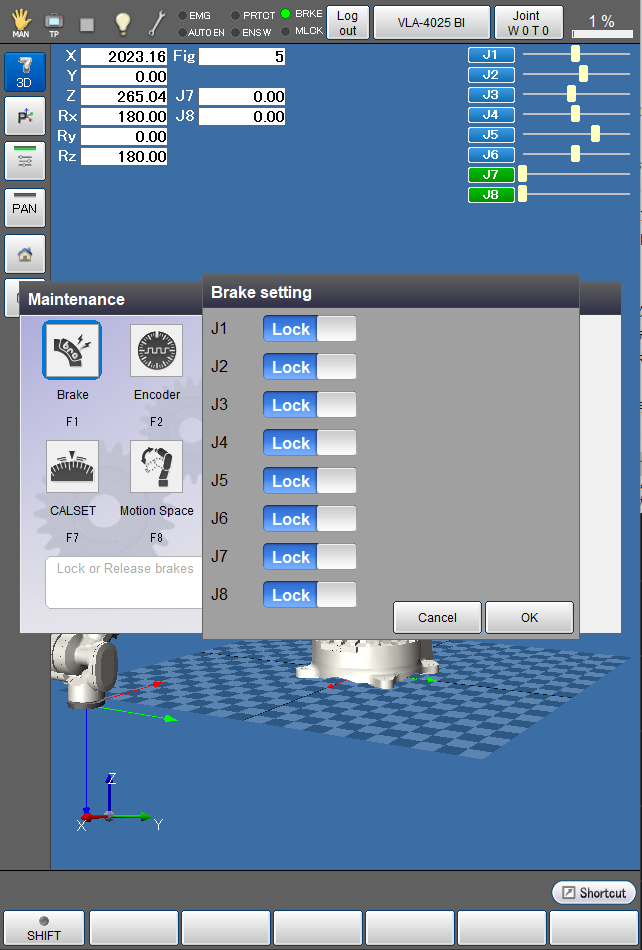
Task: Click the X coordinate input field
Action: click(124, 57)
